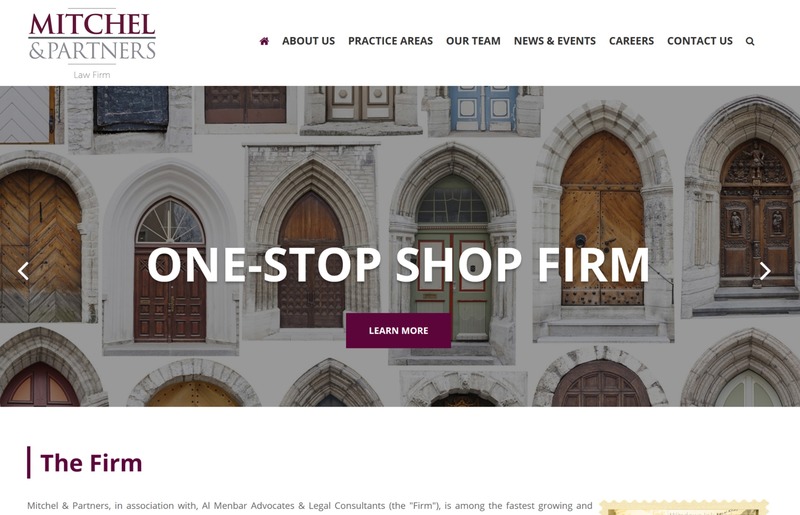Go to the home page icon
The image size is (800, 515).
(x=264, y=41)
